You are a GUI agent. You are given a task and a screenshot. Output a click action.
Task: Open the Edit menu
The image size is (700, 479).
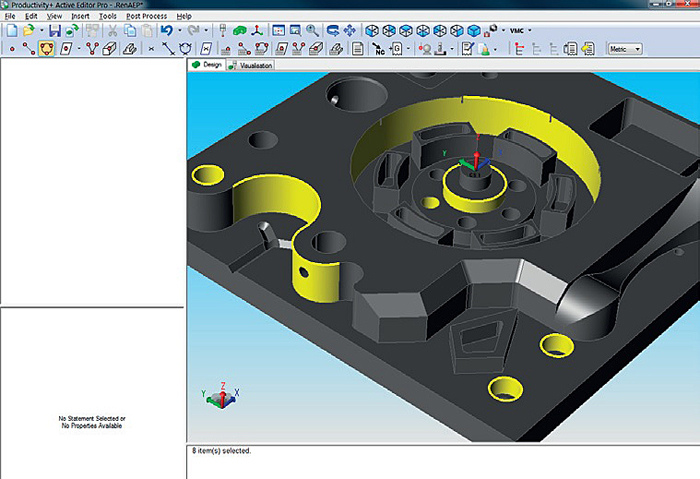coord(31,16)
